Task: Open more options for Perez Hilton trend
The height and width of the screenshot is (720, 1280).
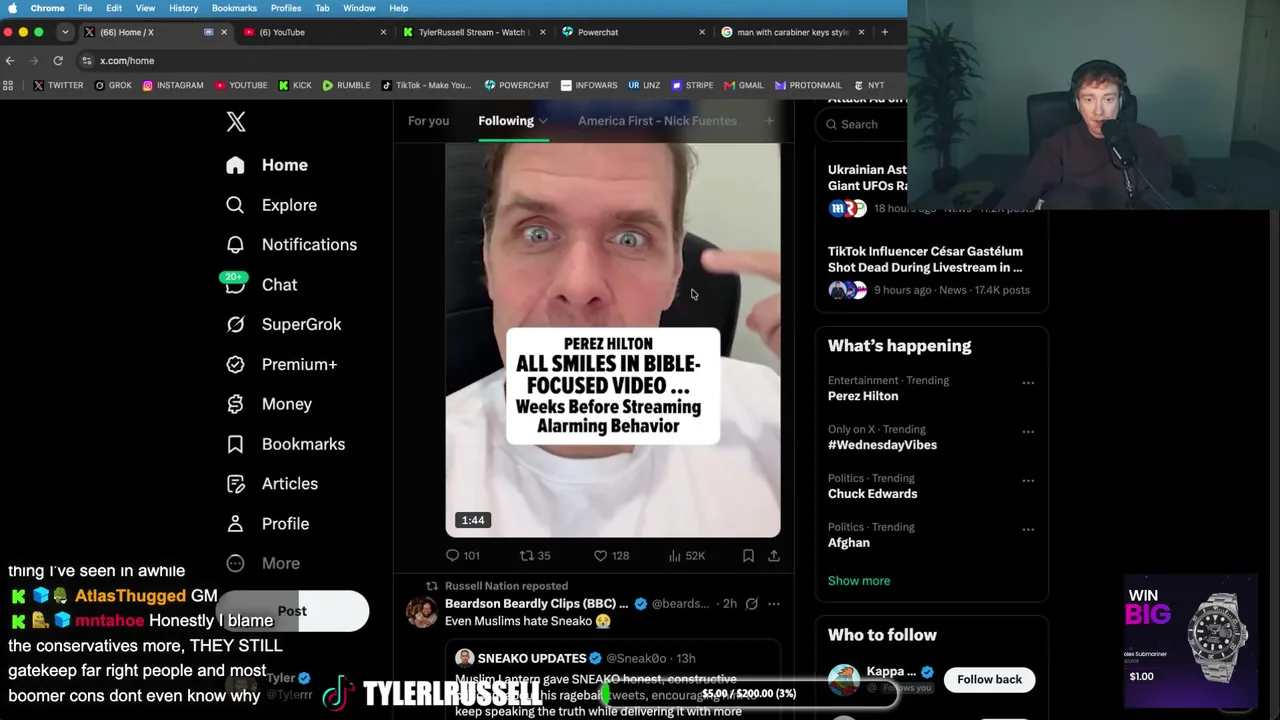Action: click(1028, 383)
